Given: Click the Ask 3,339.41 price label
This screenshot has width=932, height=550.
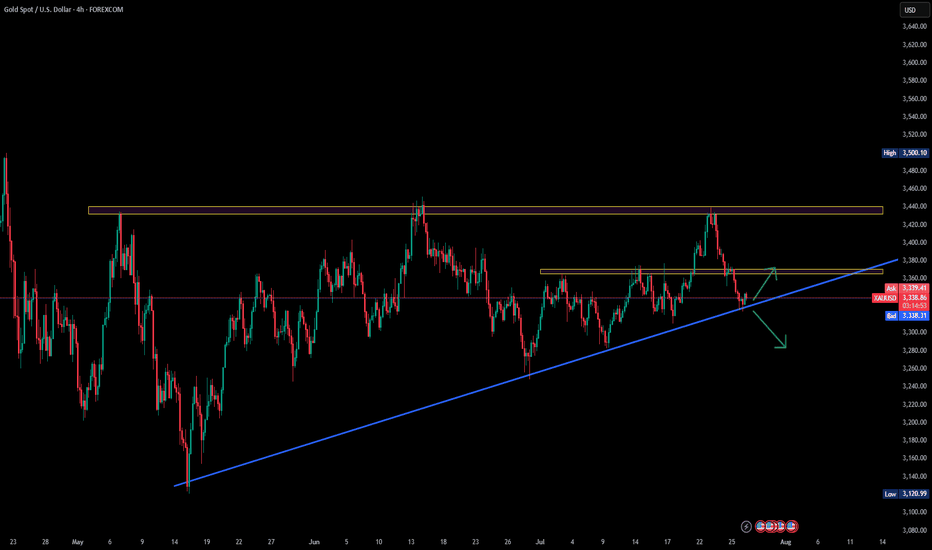Looking at the screenshot, I should tap(907, 288).
